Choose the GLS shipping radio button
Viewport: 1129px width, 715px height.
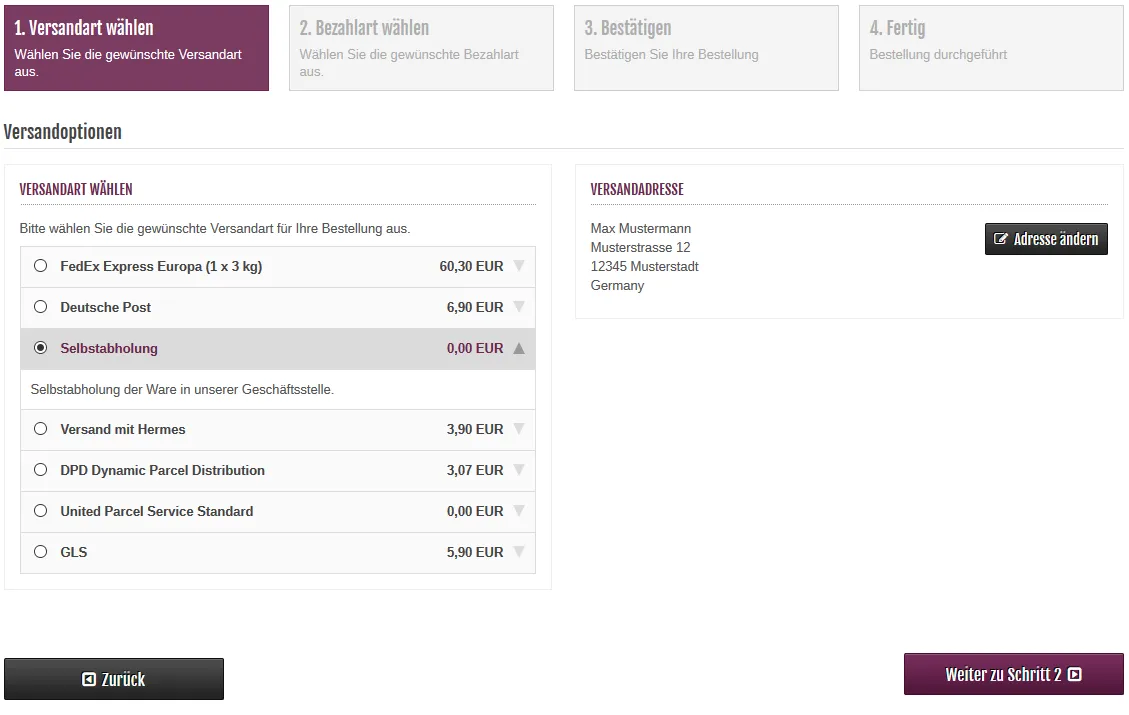coord(40,552)
